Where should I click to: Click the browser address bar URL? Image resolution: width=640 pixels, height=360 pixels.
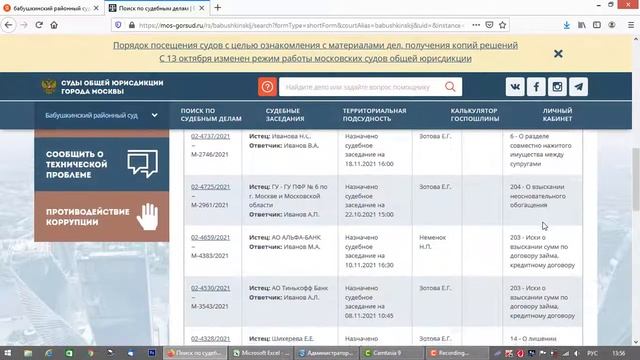click(x=301, y=25)
